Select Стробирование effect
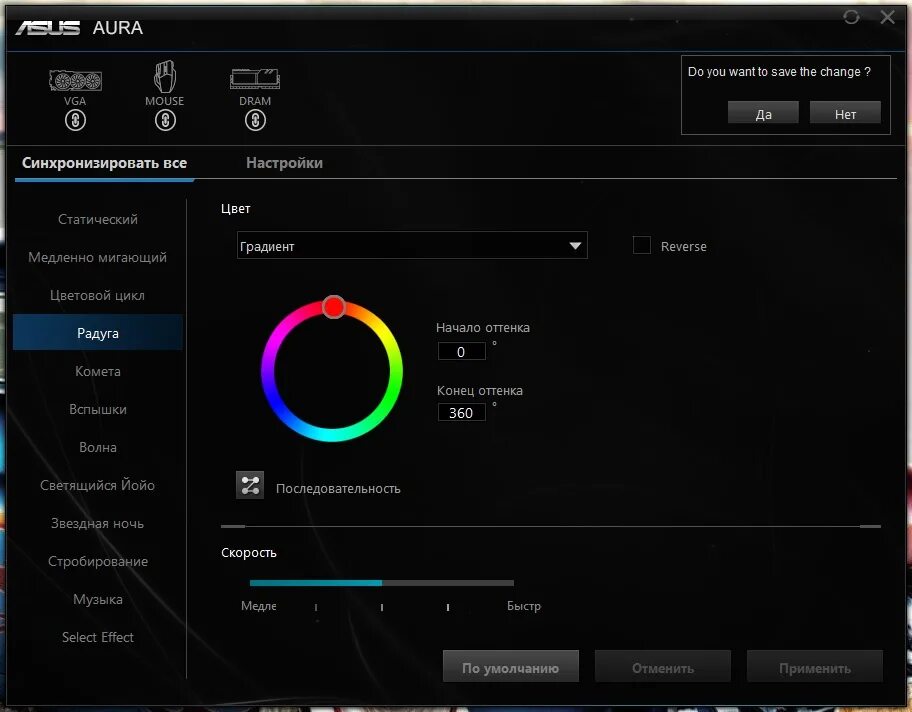The height and width of the screenshot is (712, 912). pos(98,561)
